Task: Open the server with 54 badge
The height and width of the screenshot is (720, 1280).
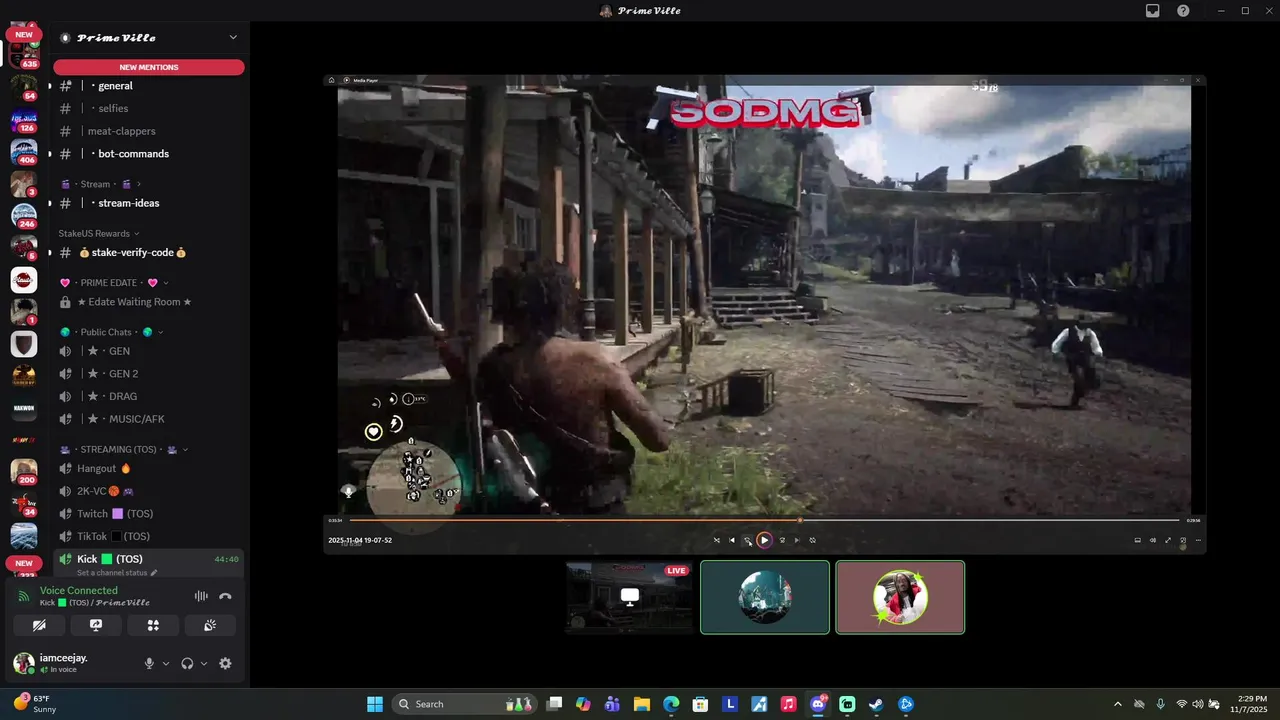Action: [x=24, y=87]
